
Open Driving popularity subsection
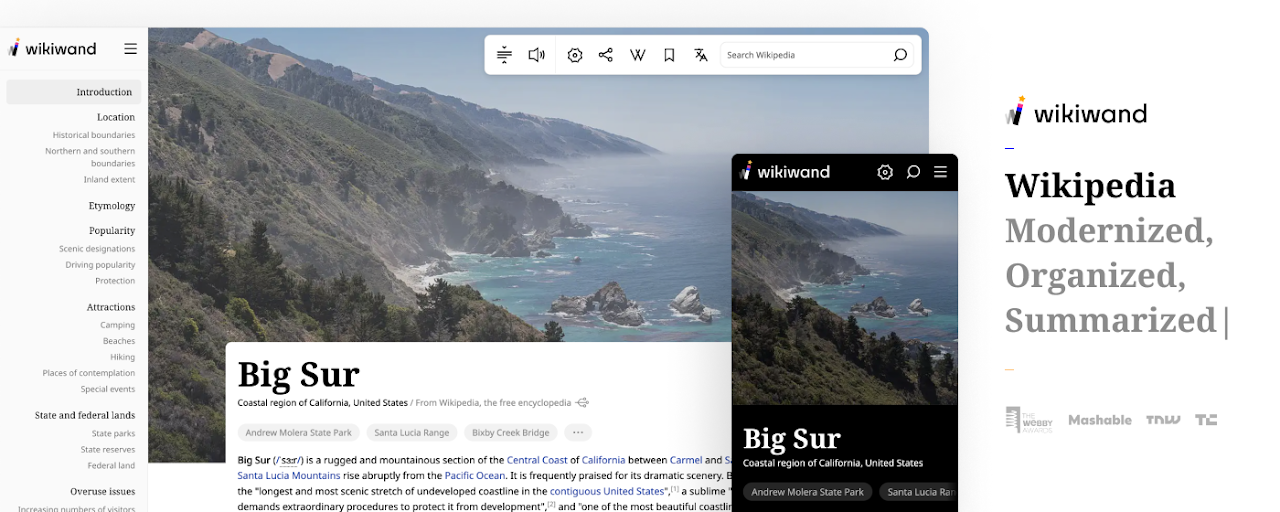pyautogui.click(x=100, y=265)
